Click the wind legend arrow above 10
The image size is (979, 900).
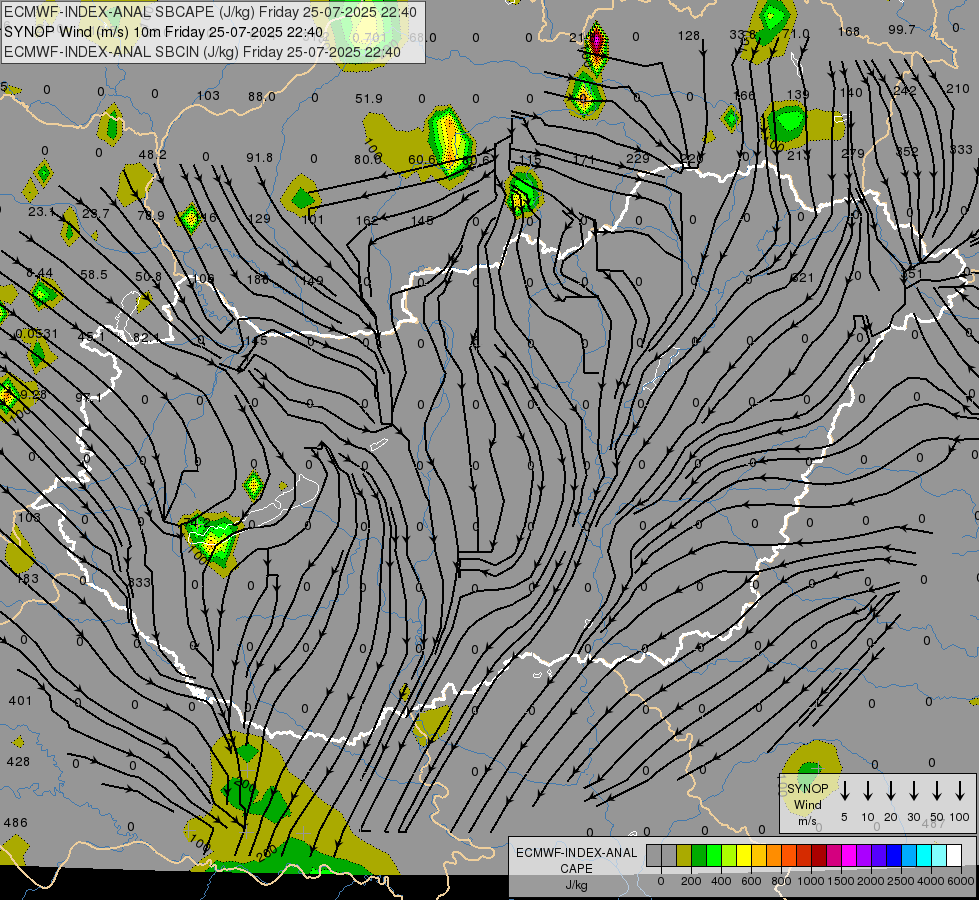click(868, 791)
